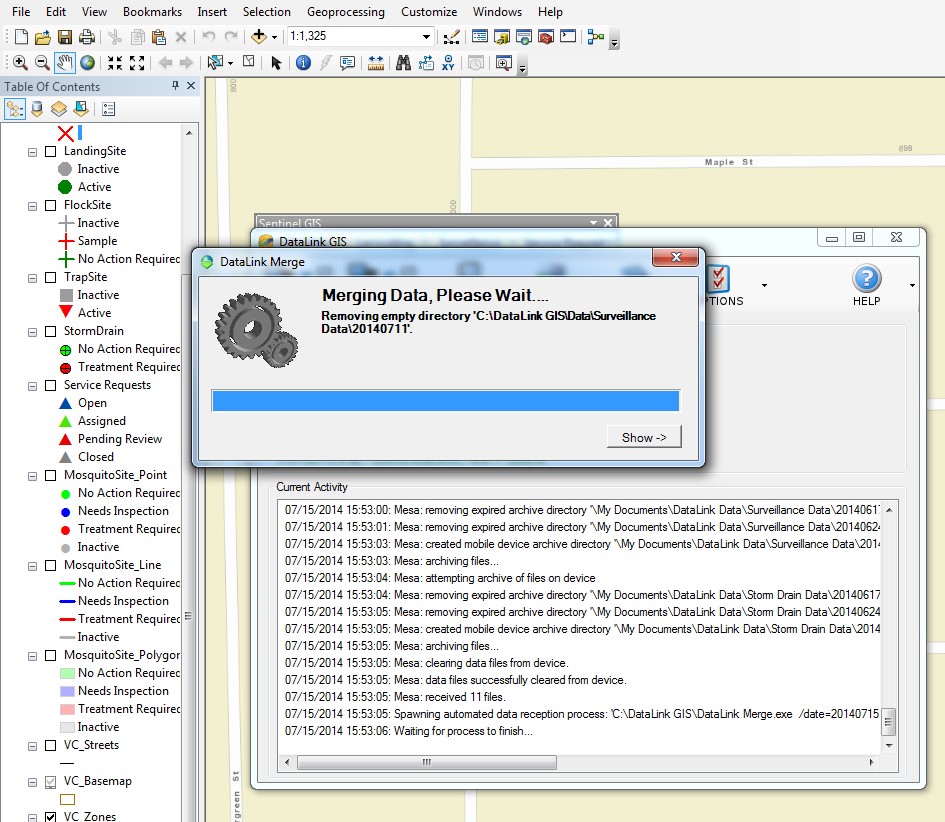Image resolution: width=945 pixels, height=822 pixels.
Task: Collapse the TrapSite layer legend
Action: coord(33,278)
